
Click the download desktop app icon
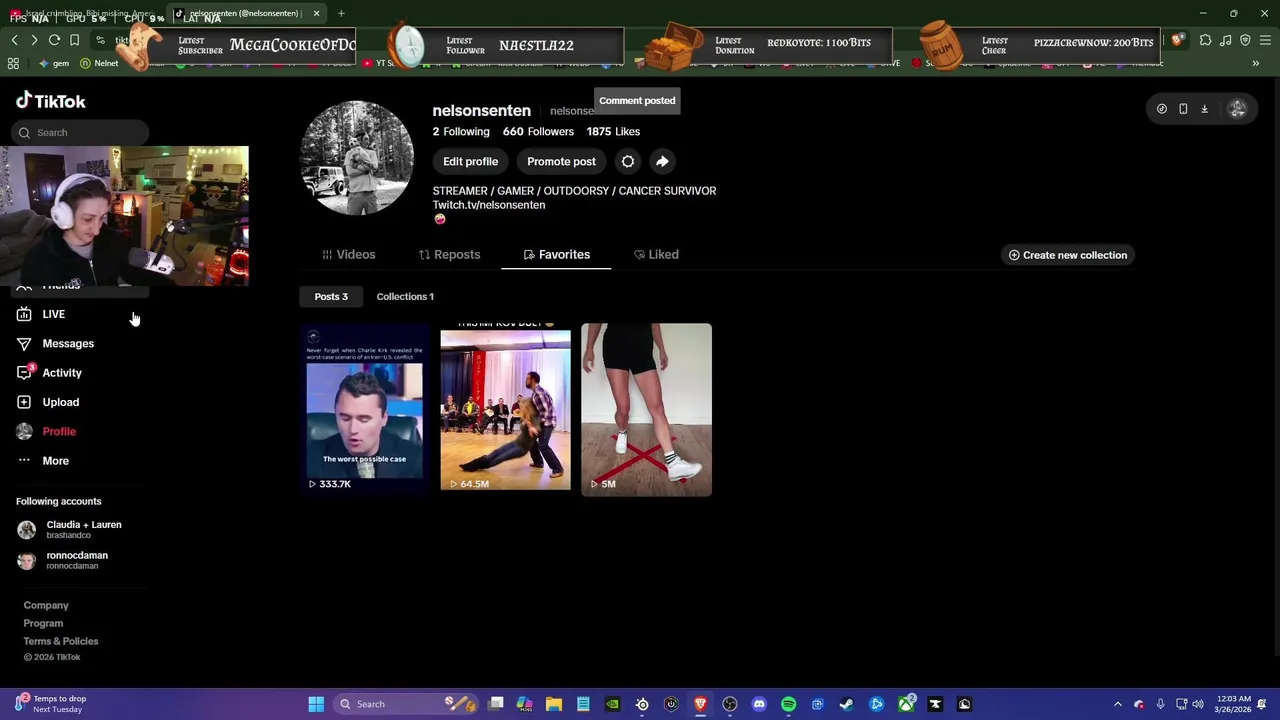(1204, 109)
